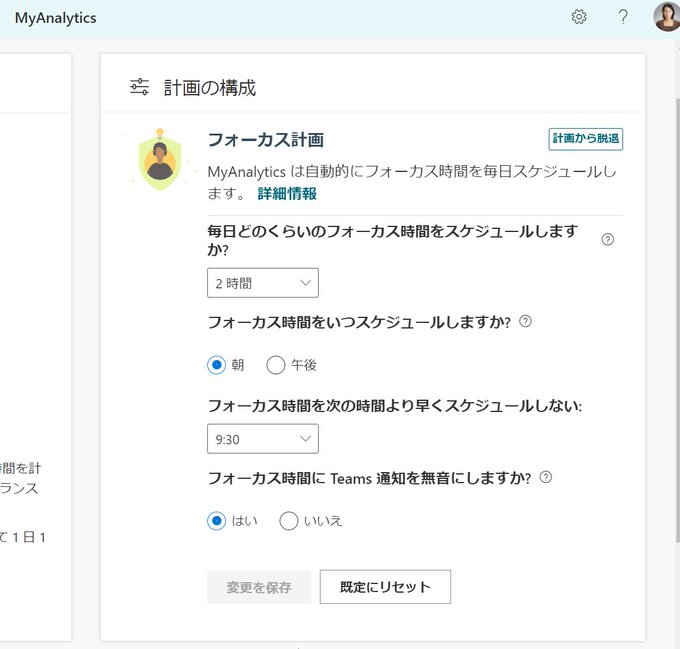
Task: Open the 9:30 start time dropdown
Action: point(263,439)
